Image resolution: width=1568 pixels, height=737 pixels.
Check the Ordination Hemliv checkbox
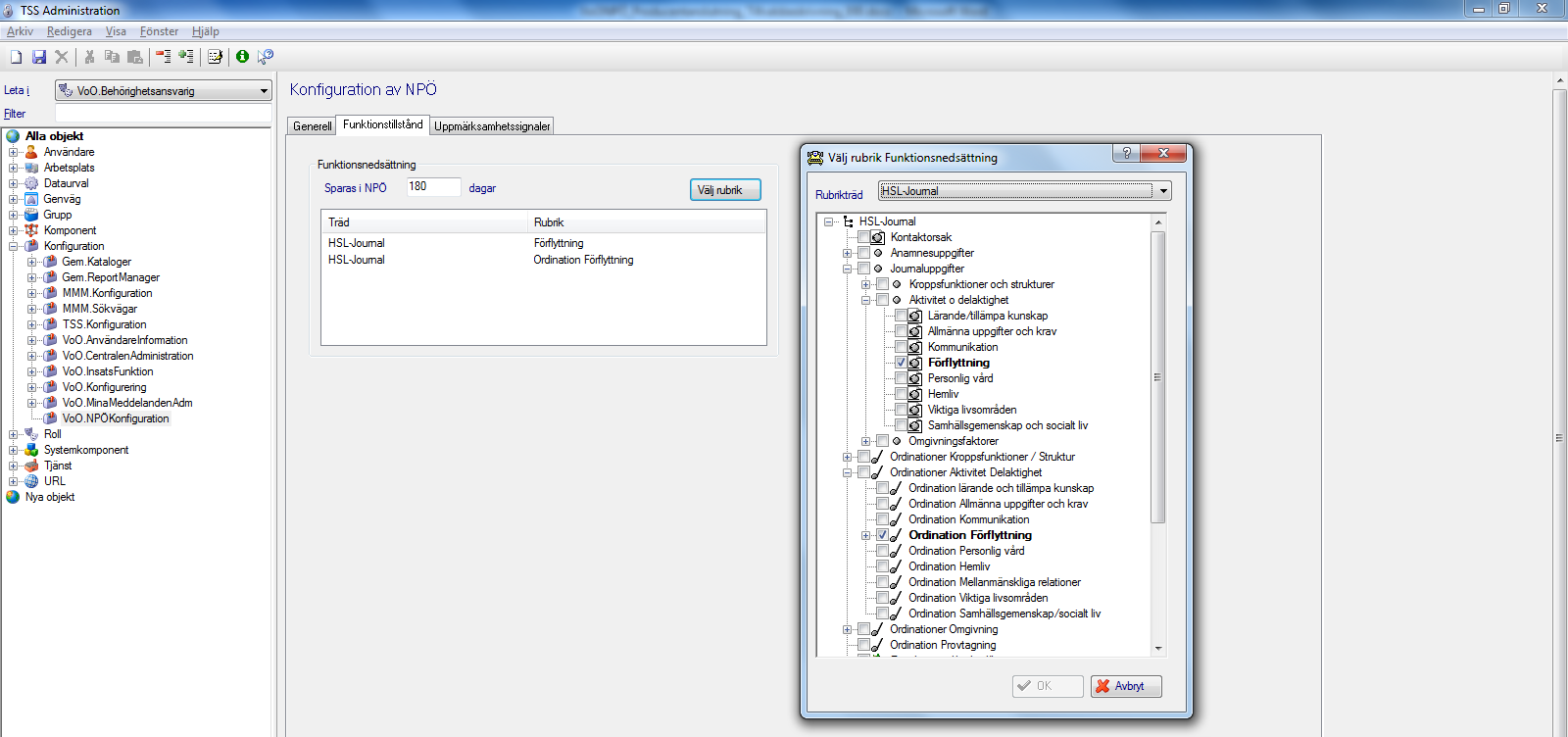pos(882,566)
